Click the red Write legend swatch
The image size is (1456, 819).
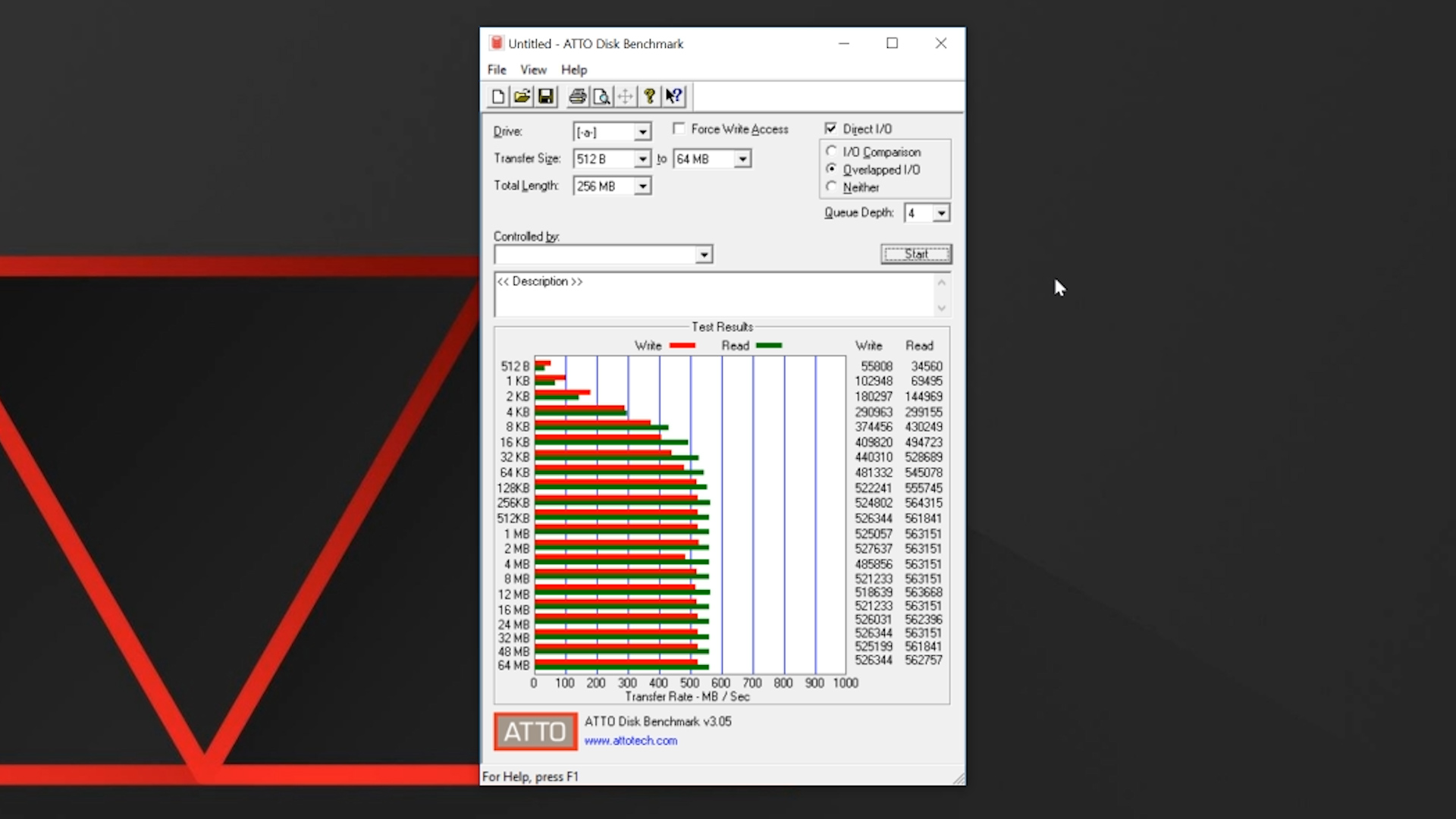click(x=682, y=346)
